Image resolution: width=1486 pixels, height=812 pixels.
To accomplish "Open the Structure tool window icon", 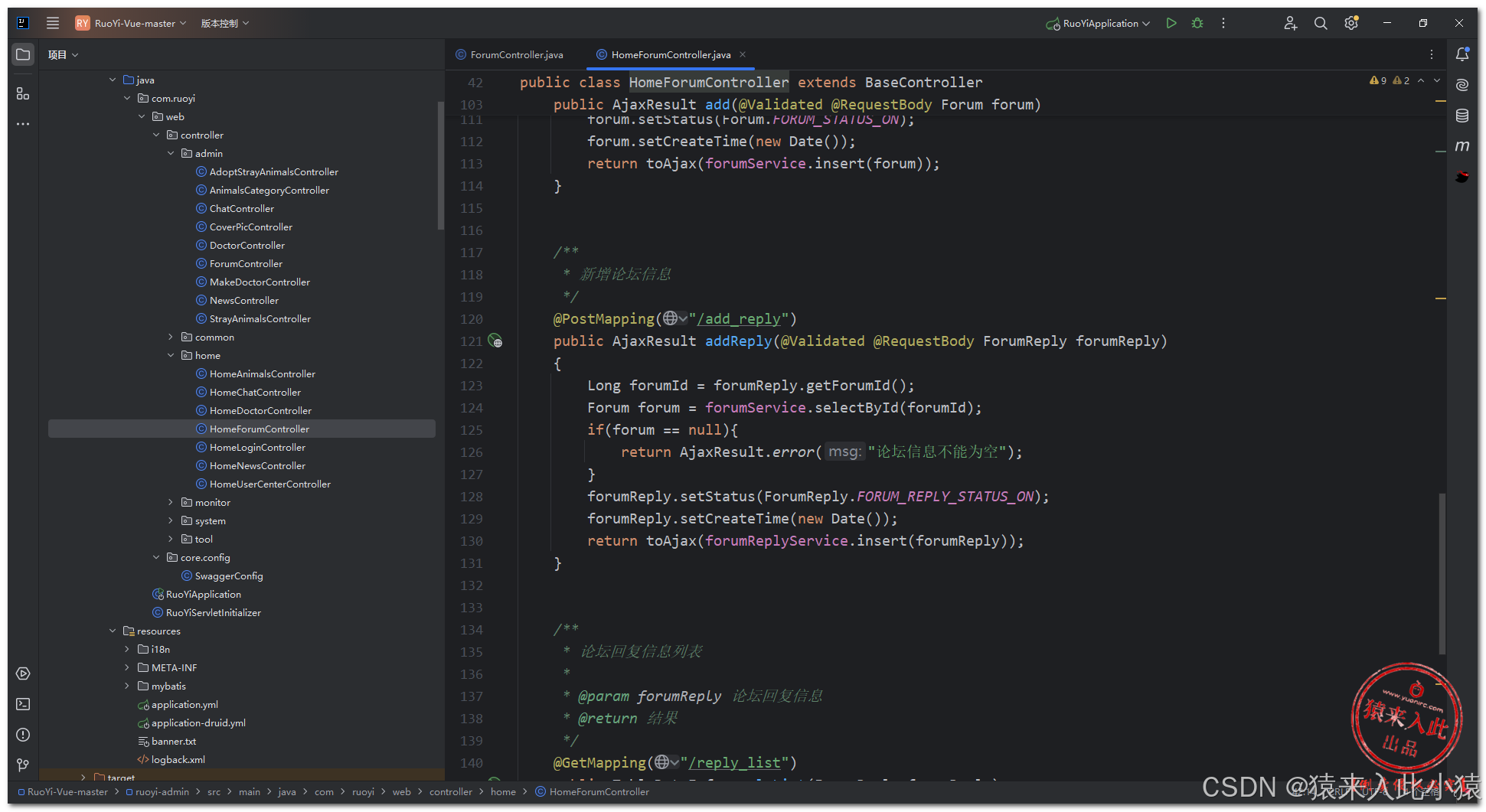I will [23, 93].
